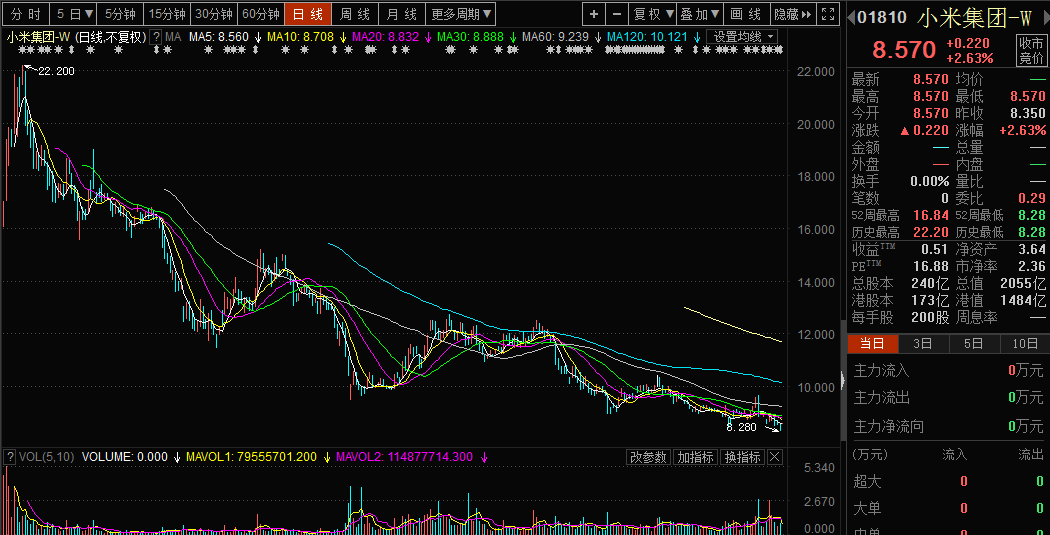Click the help question mark beside stock name

click(156, 37)
